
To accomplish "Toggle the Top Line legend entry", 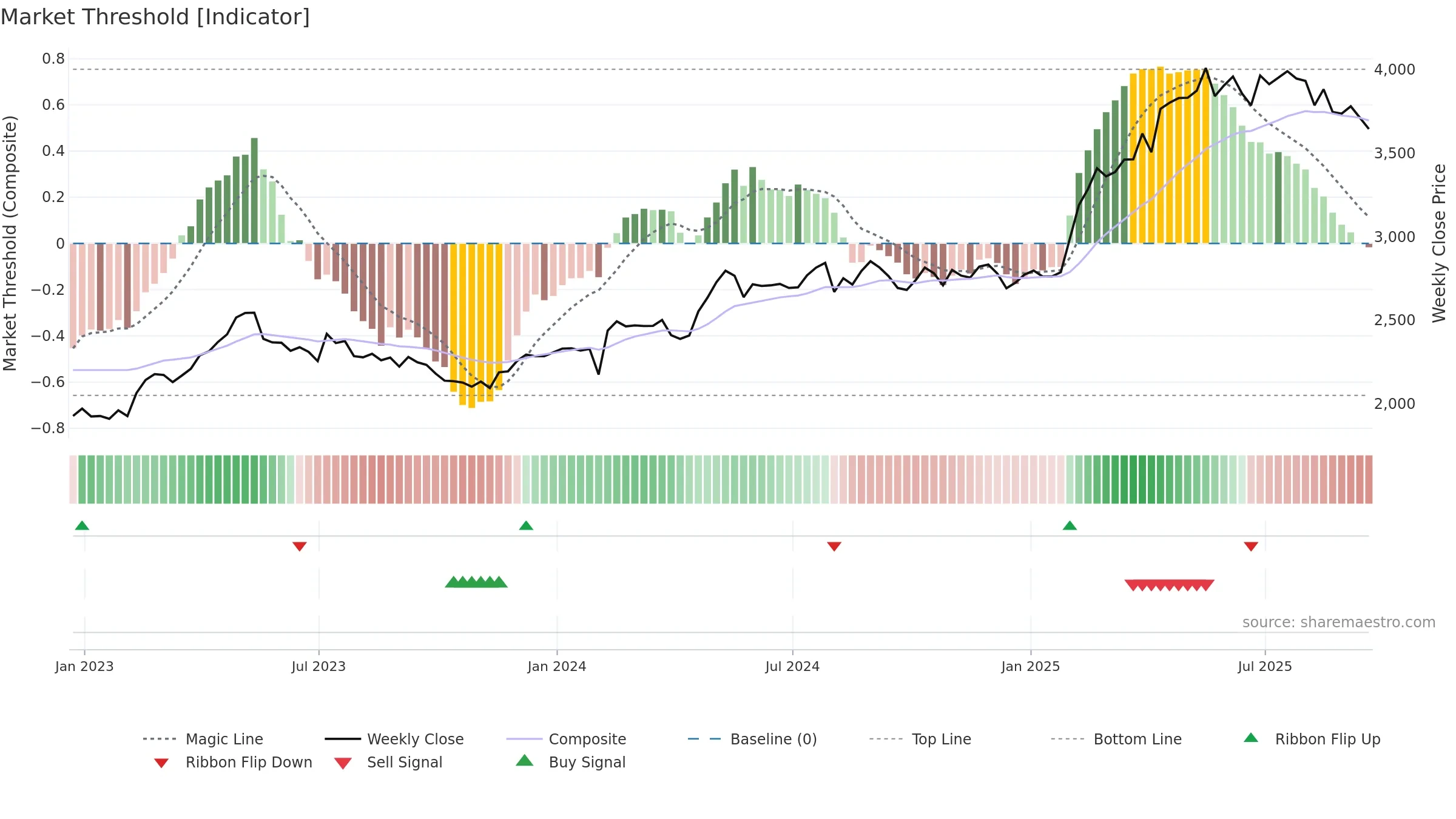I will pyautogui.click(x=920, y=739).
